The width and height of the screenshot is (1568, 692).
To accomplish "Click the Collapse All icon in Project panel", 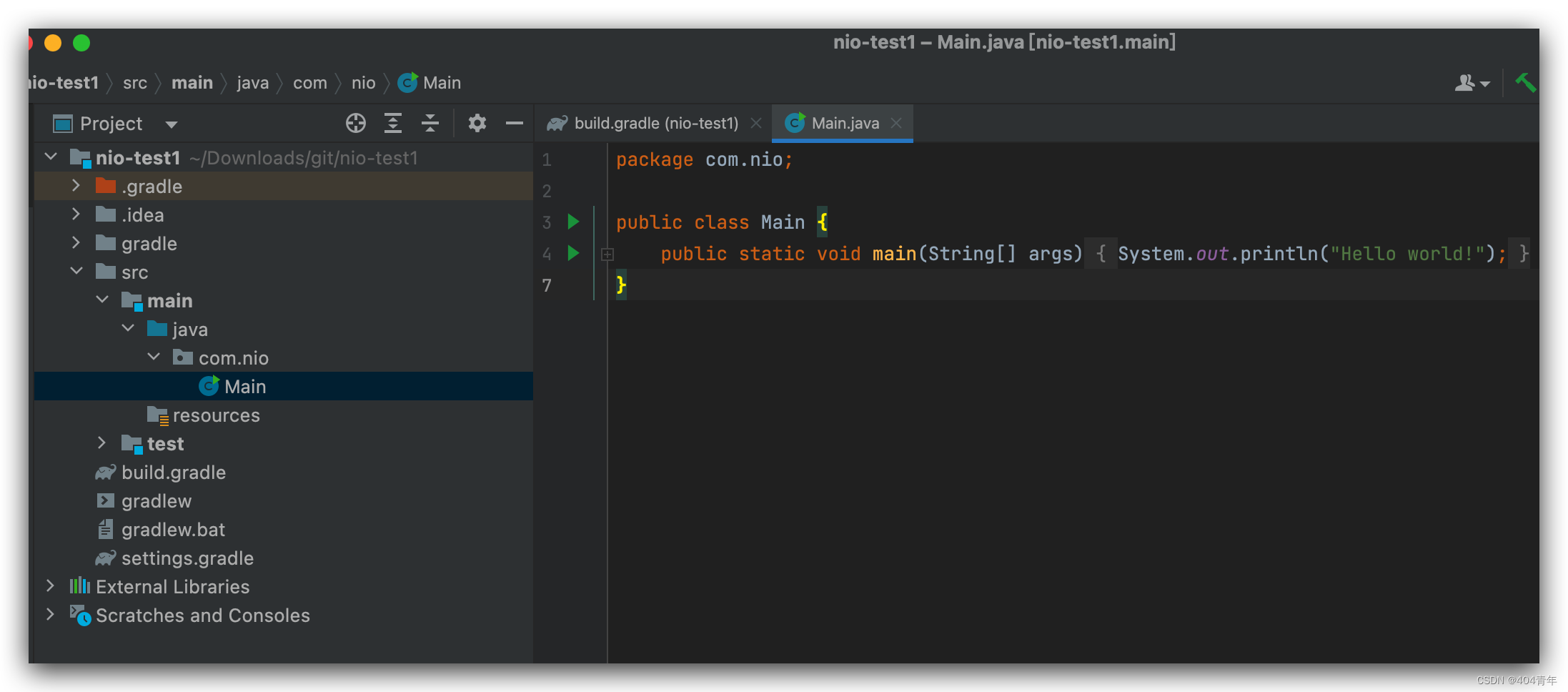I will (x=430, y=123).
